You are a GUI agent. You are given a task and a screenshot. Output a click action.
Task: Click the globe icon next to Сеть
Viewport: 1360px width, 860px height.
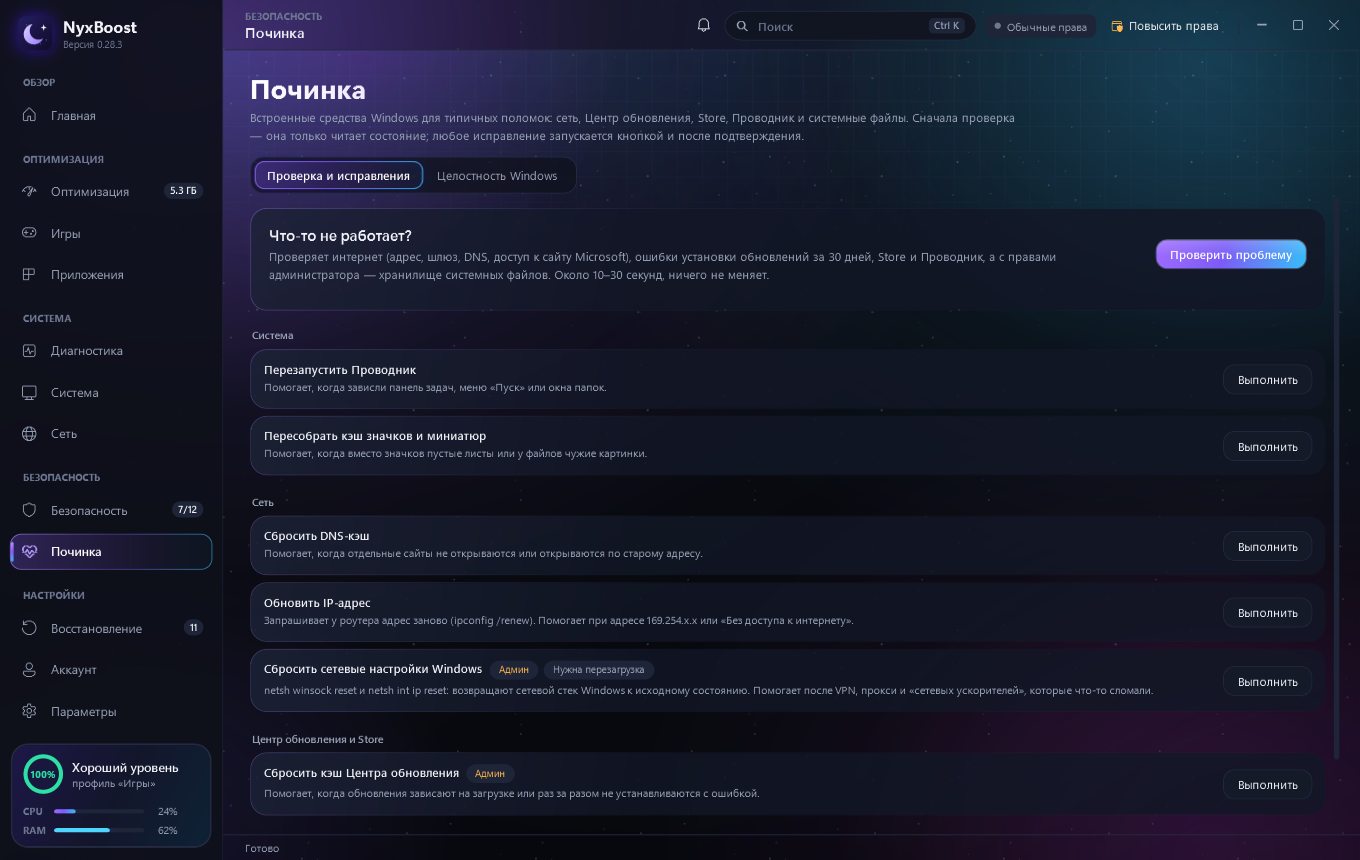pyautogui.click(x=30, y=434)
